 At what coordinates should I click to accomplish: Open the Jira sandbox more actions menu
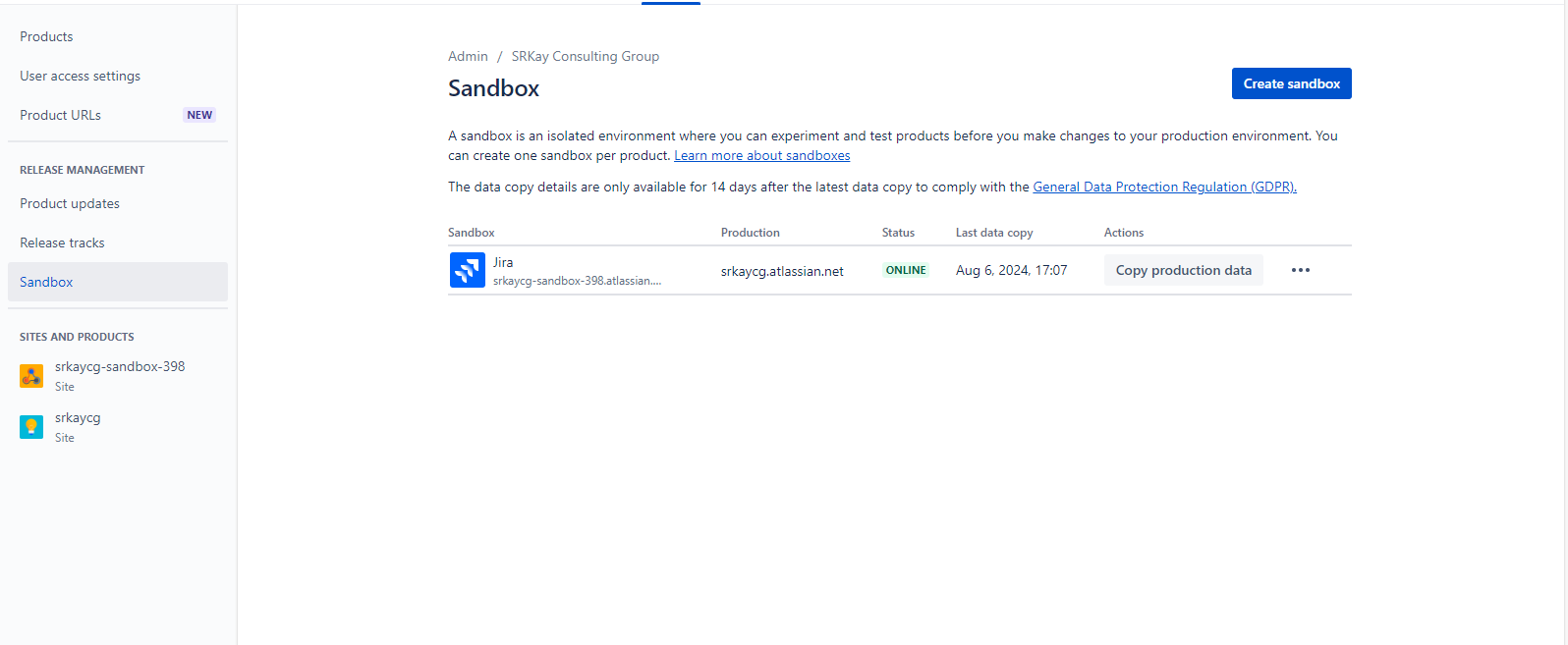pos(1301,270)
